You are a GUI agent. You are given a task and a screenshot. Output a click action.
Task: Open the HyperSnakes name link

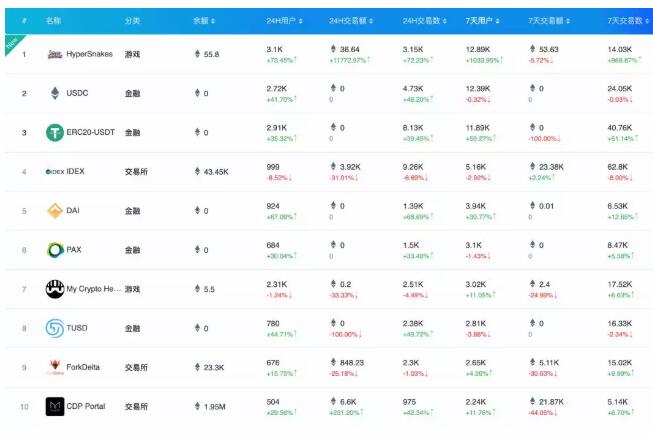(90, 54)
